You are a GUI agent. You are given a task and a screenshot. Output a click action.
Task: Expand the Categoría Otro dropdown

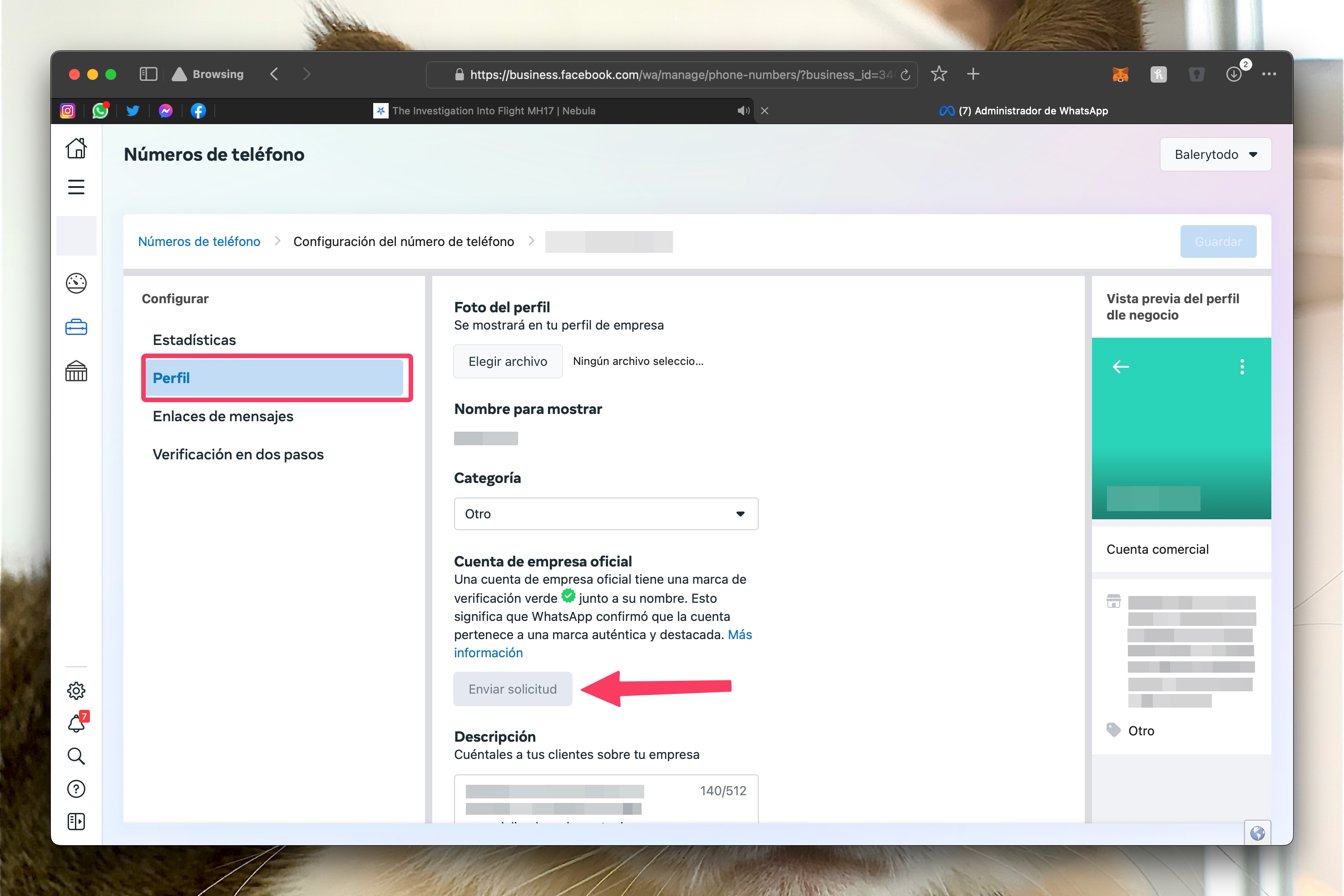point(605,514)
